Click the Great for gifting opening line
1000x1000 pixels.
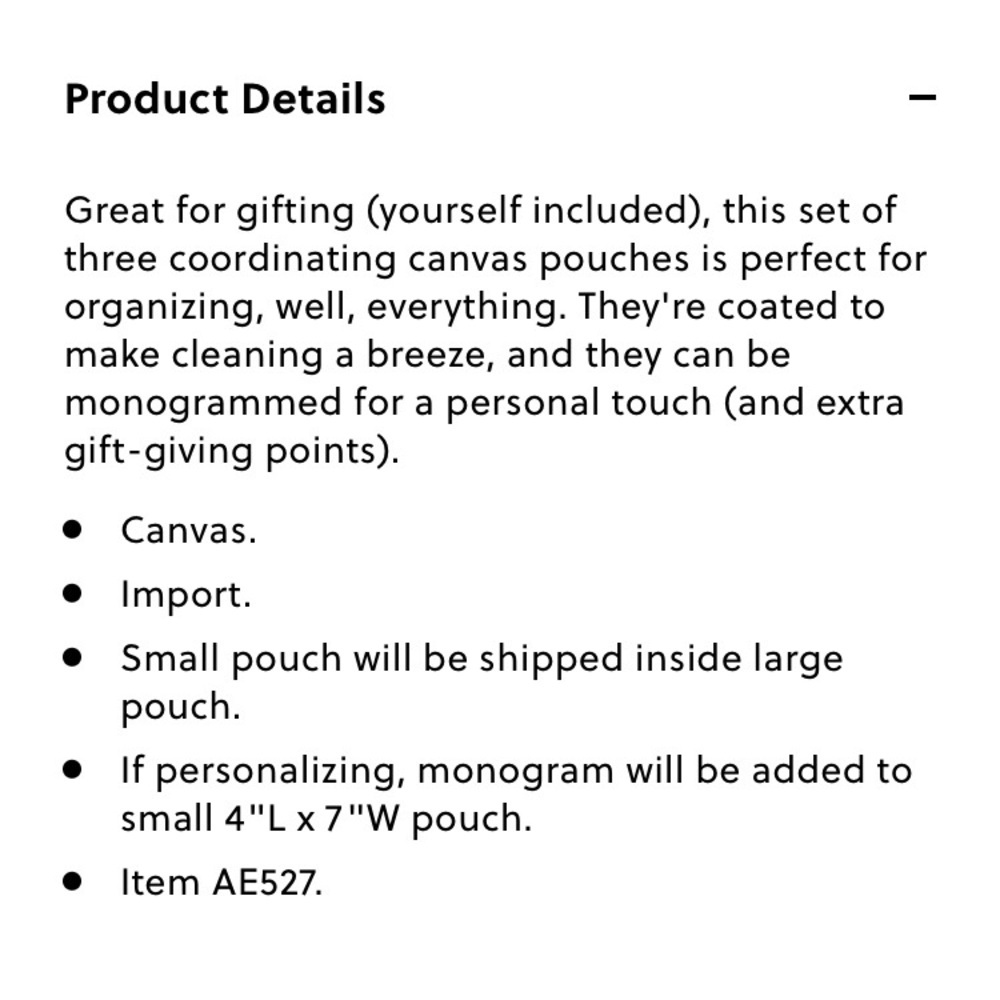coord(481,211)
